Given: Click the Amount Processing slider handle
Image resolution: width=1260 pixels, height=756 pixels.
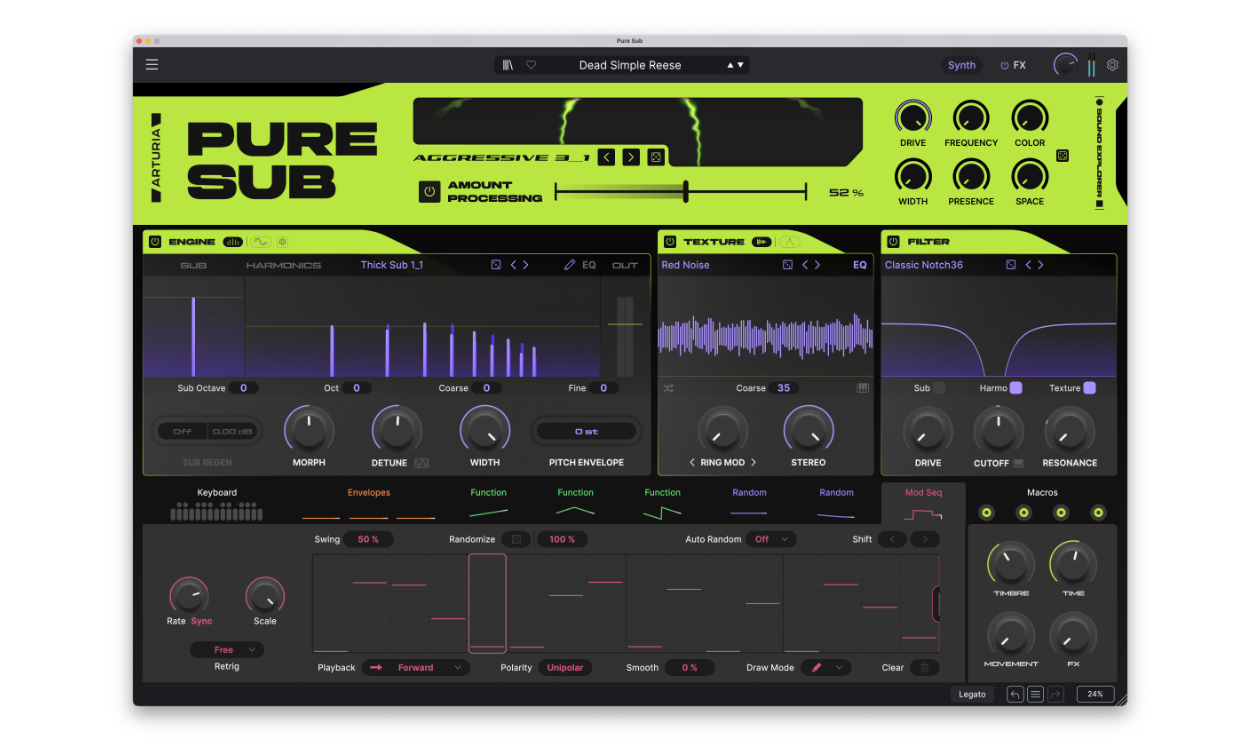Looking at the screenshot, I should coord(686,191).
